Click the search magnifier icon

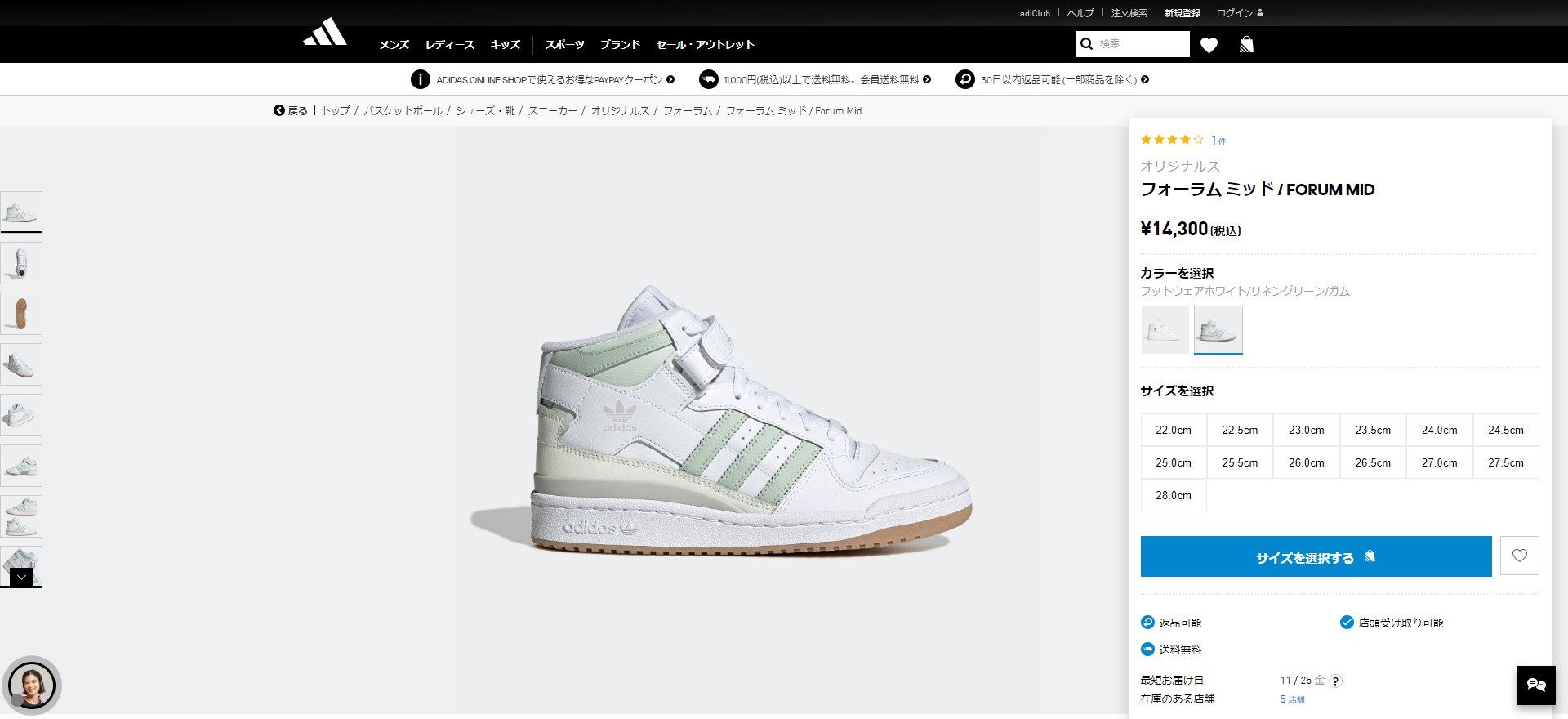click(x=1086, y=44)
